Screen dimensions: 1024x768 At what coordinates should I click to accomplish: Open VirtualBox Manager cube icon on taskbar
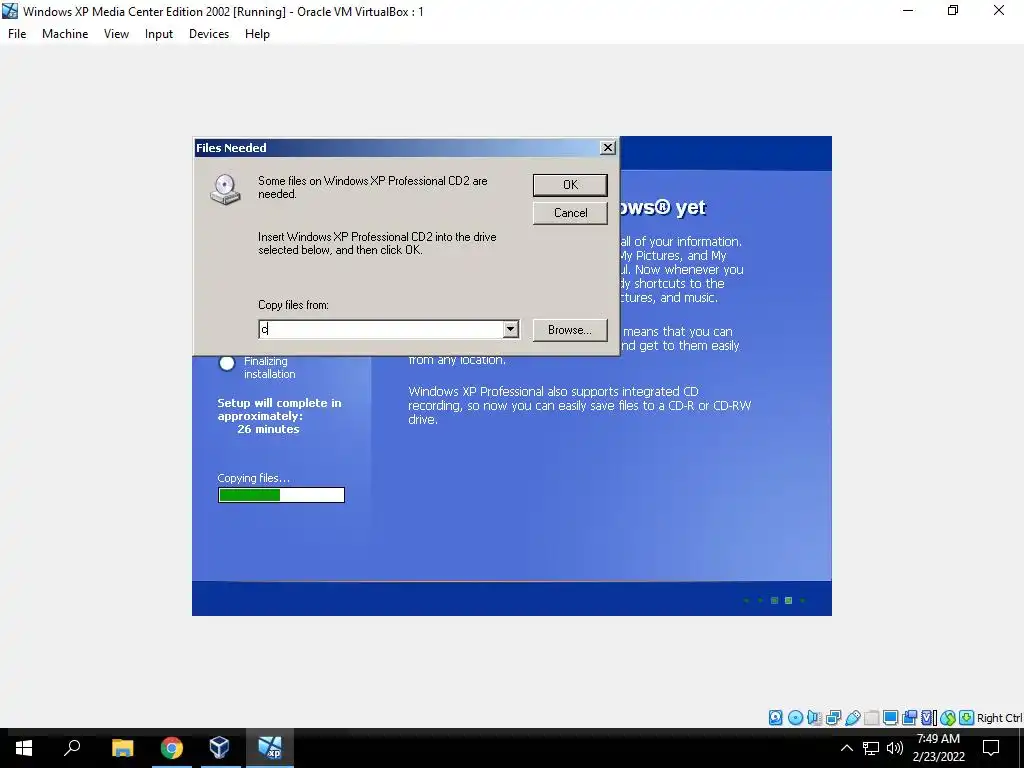pyautogui.click(x=219, y=748)
